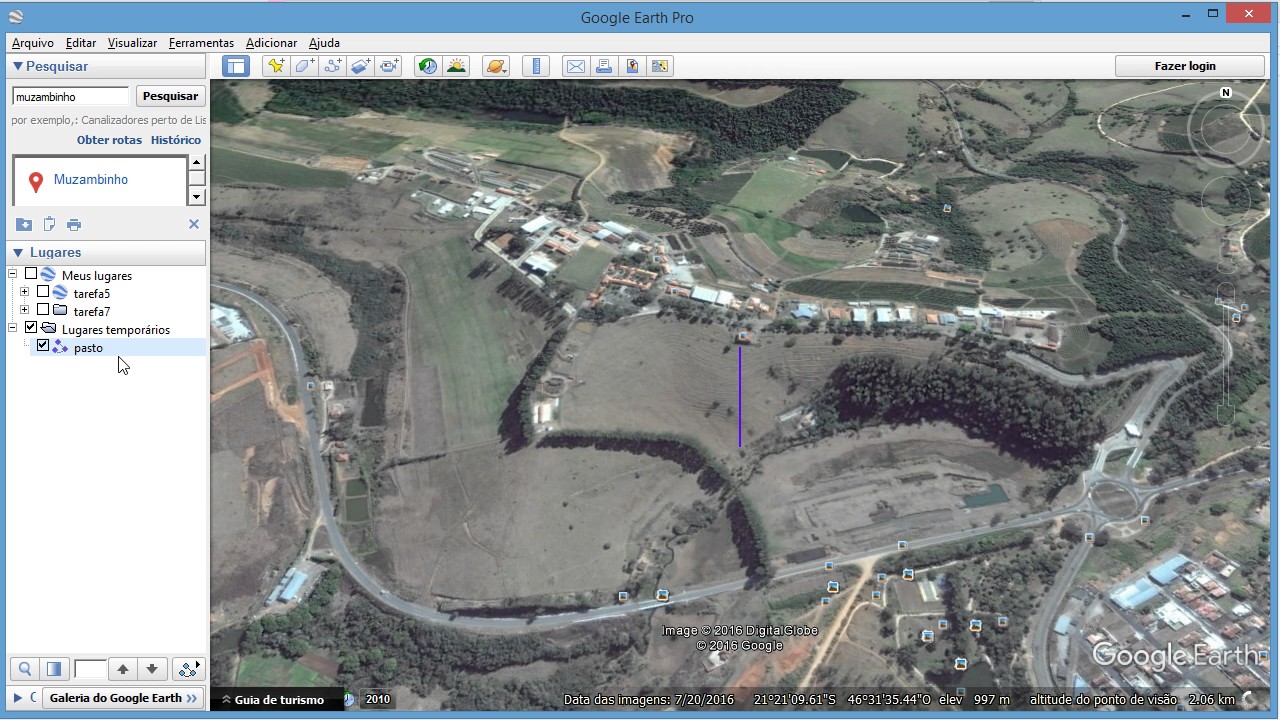
Task: Click the print toolbar icon
Action: coord(603,66)
